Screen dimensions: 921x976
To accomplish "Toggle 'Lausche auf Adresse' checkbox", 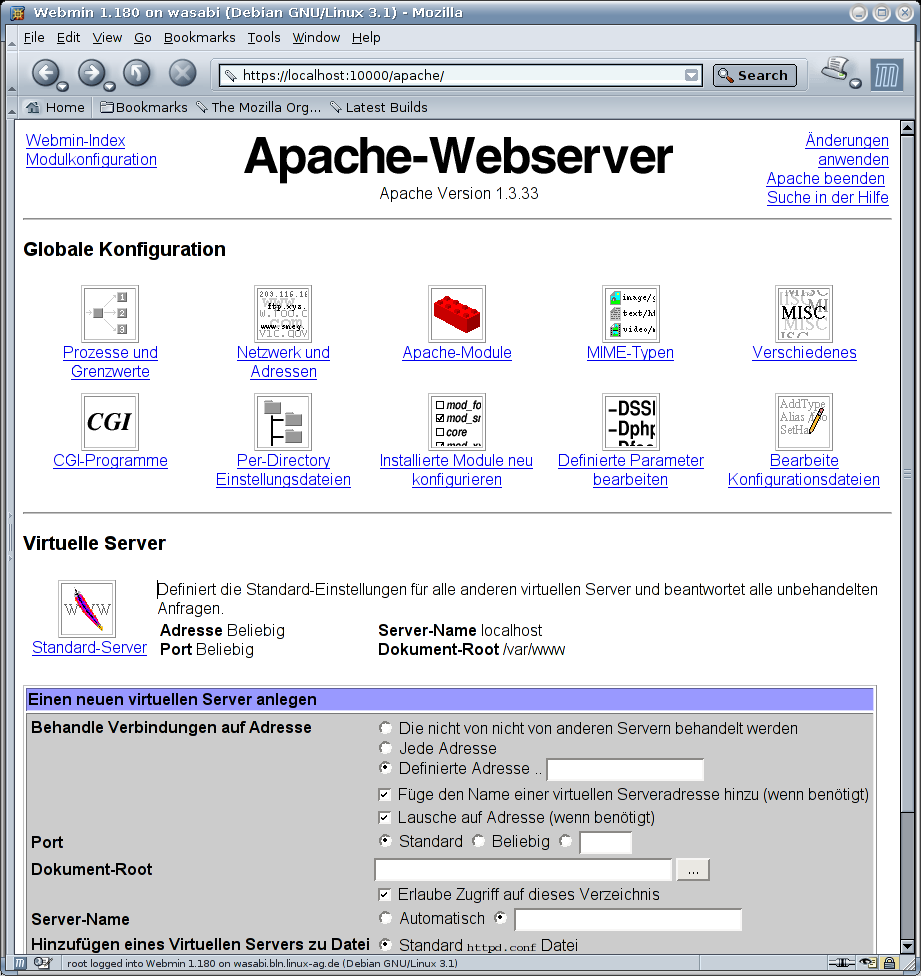I will (385, 817).
